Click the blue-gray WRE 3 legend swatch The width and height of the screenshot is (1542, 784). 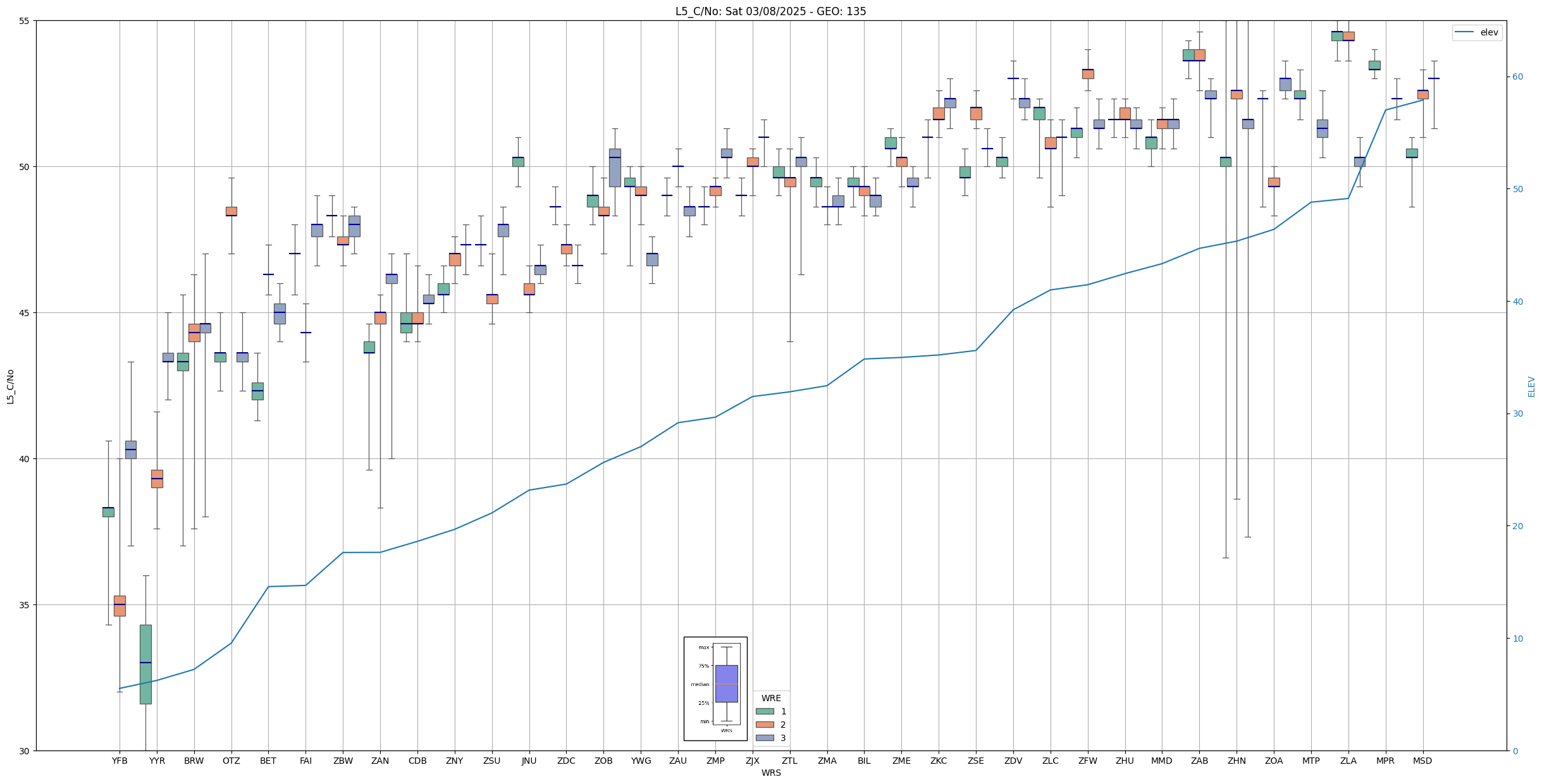click(765, 738)
